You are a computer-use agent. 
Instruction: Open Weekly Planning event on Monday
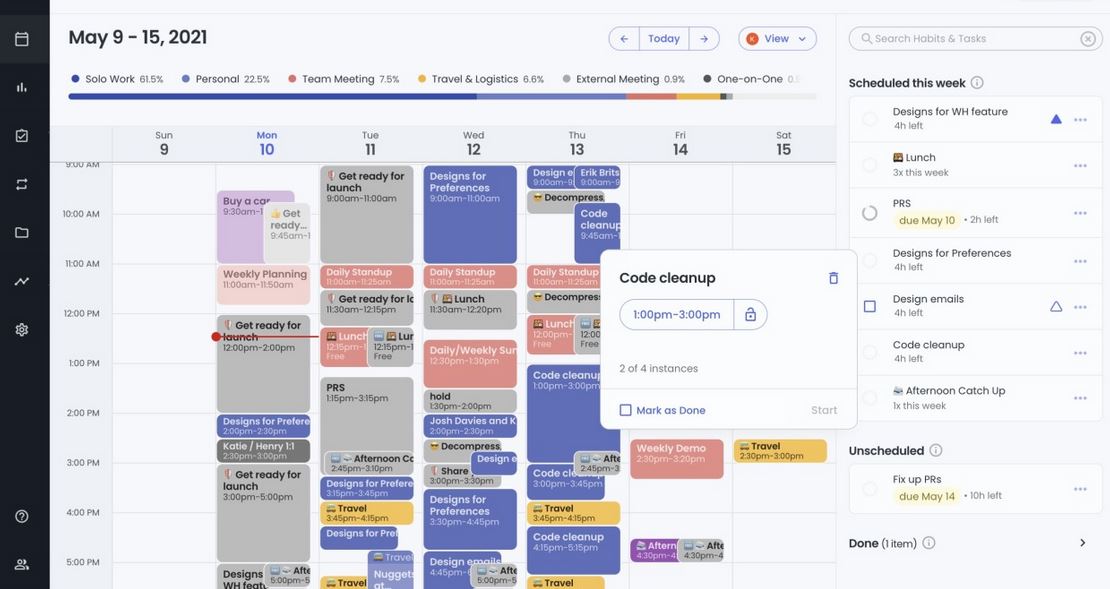coord(263,285)
